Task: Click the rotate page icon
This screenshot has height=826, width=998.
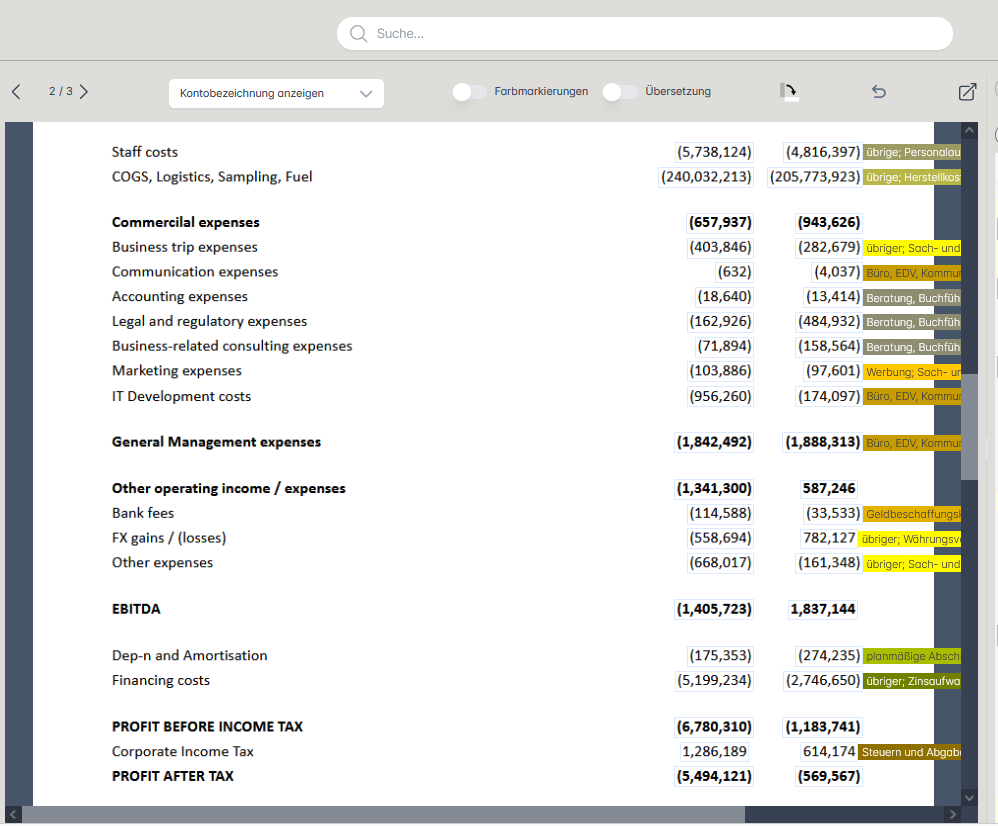Action: click(x=789, y=92)
